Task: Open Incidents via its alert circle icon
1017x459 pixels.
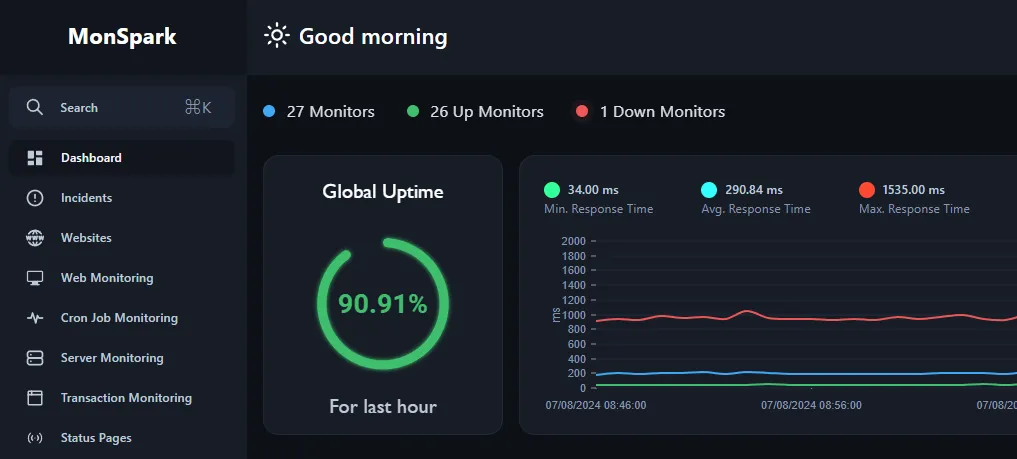Action: [35, 198]
